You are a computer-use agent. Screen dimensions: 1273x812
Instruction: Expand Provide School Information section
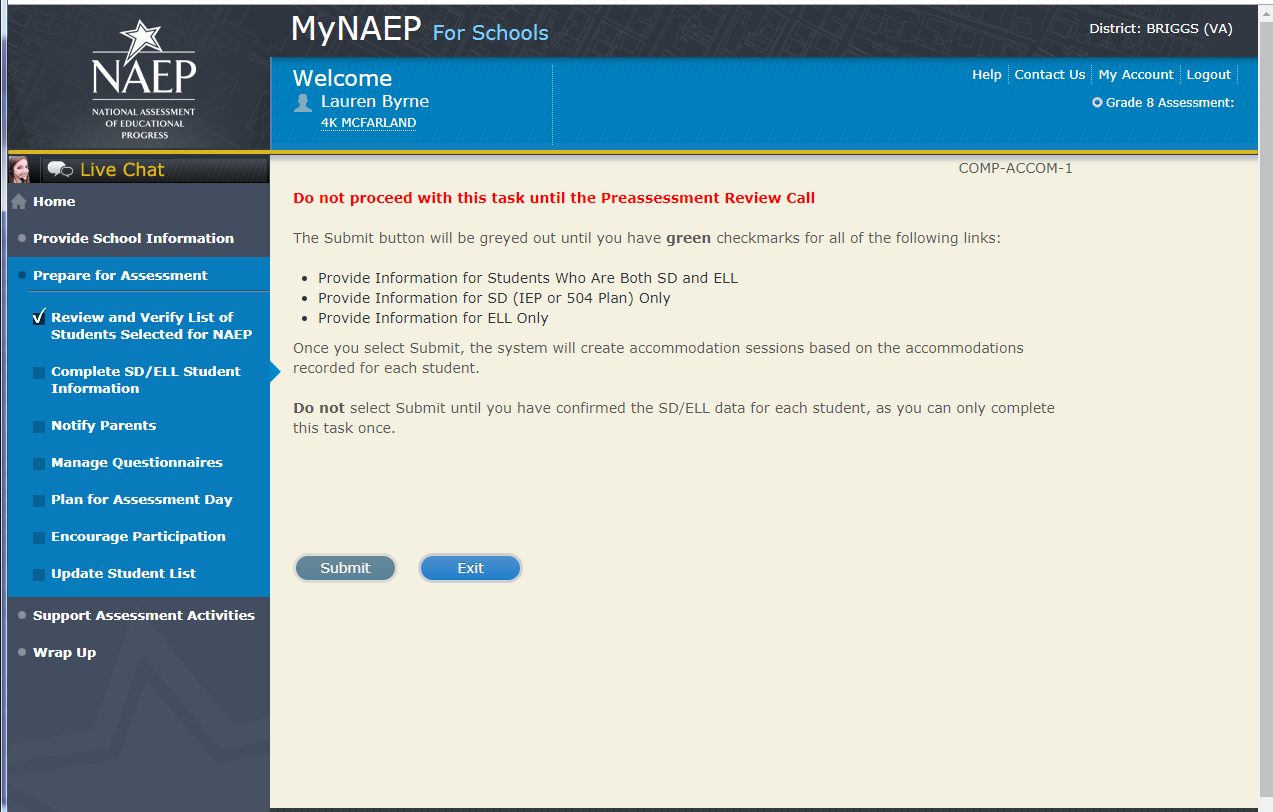click(x=133, y=238)
